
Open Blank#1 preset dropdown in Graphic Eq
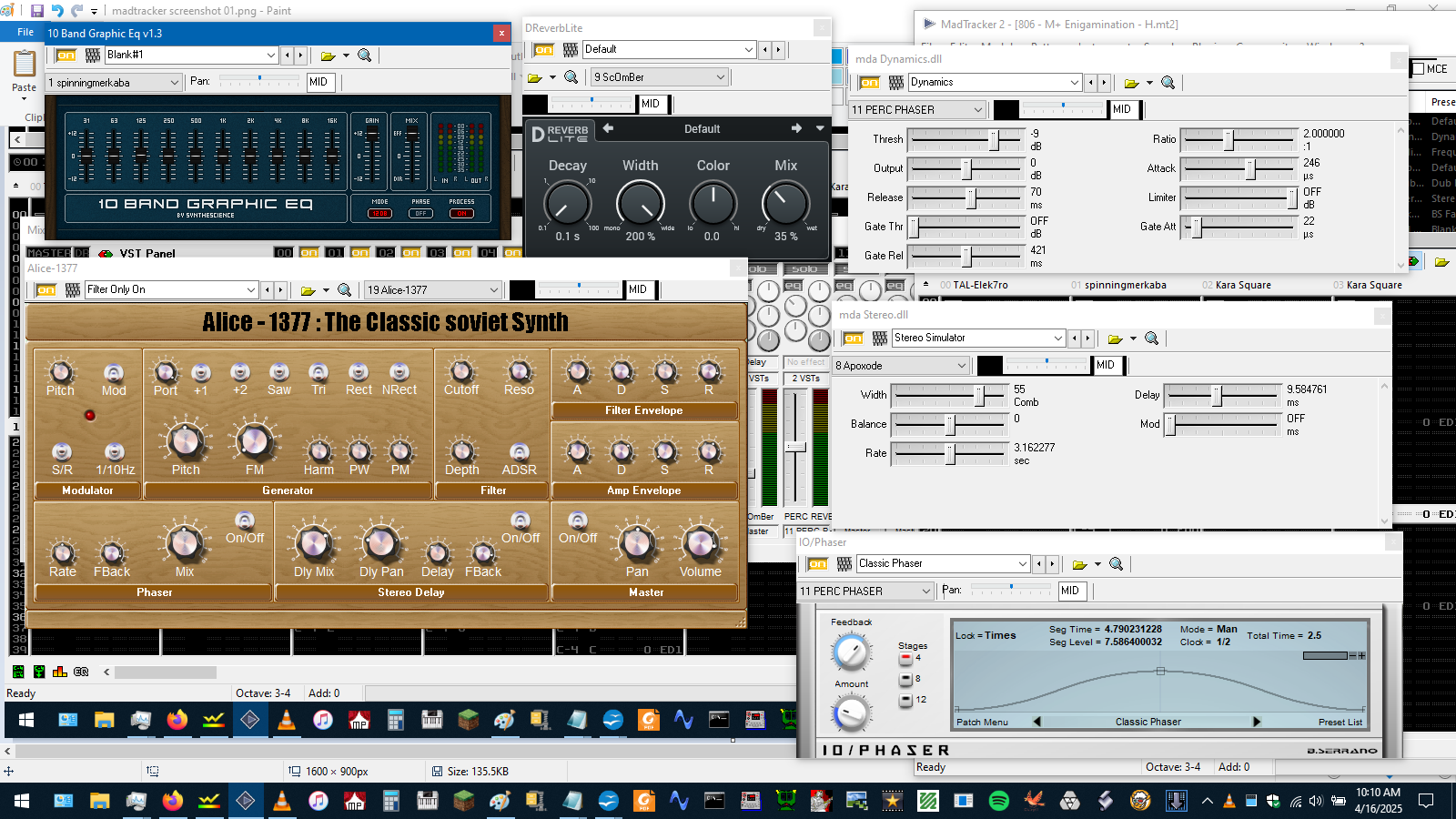[191, 56]
